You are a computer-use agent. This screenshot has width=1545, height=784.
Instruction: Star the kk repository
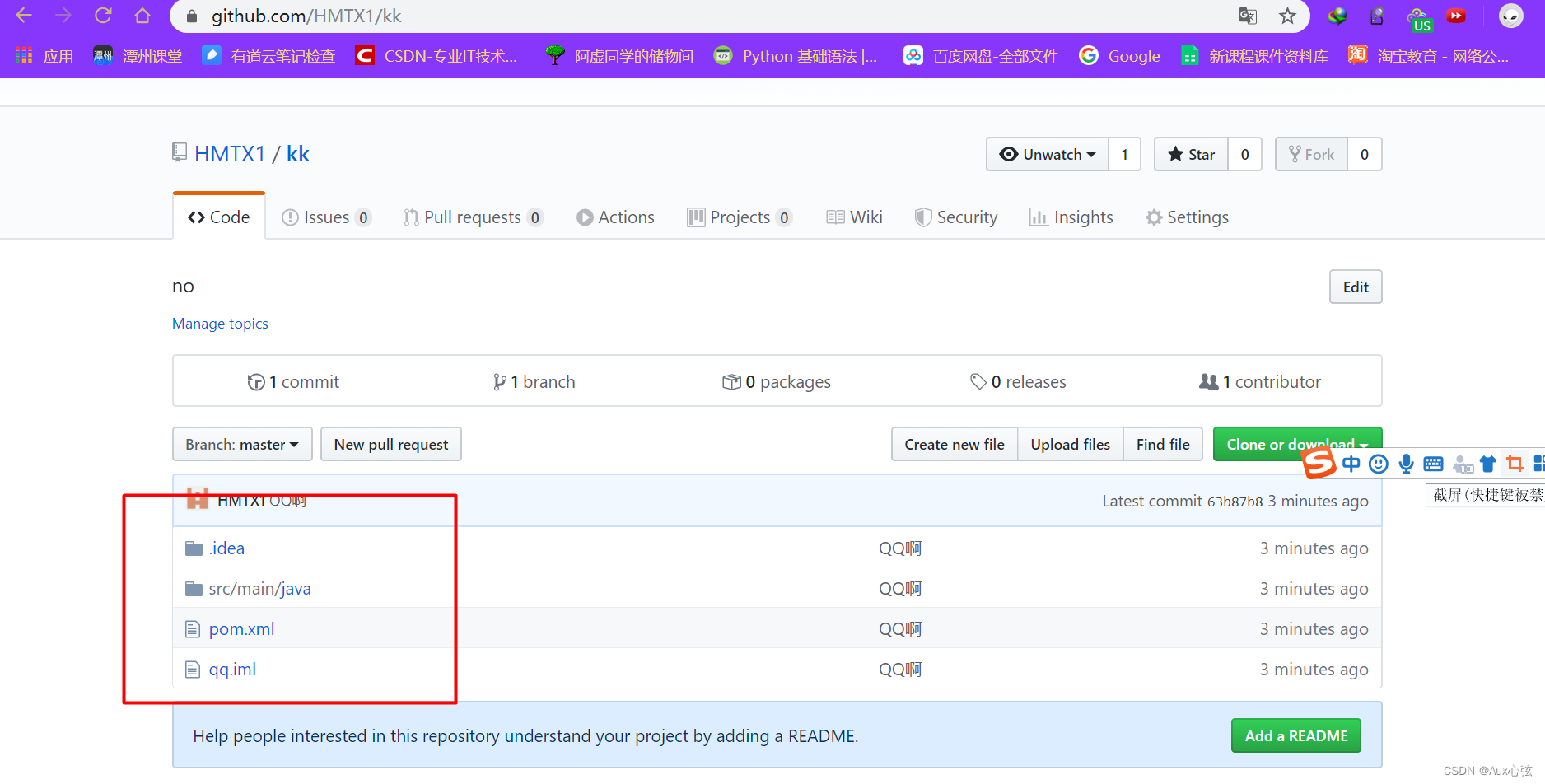click(1190, 154)
